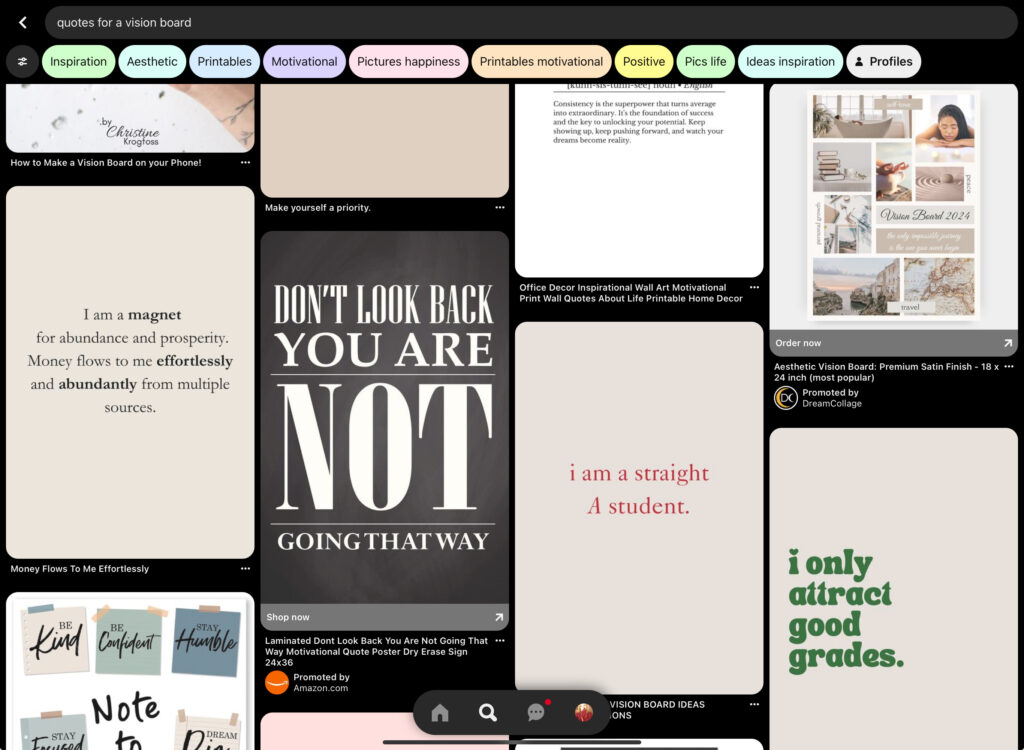The height and width of the screenshot is (750, 1024).
Task: Open more options for Aesthetic Vision Board pin
Action: [x=1009, y=367]
